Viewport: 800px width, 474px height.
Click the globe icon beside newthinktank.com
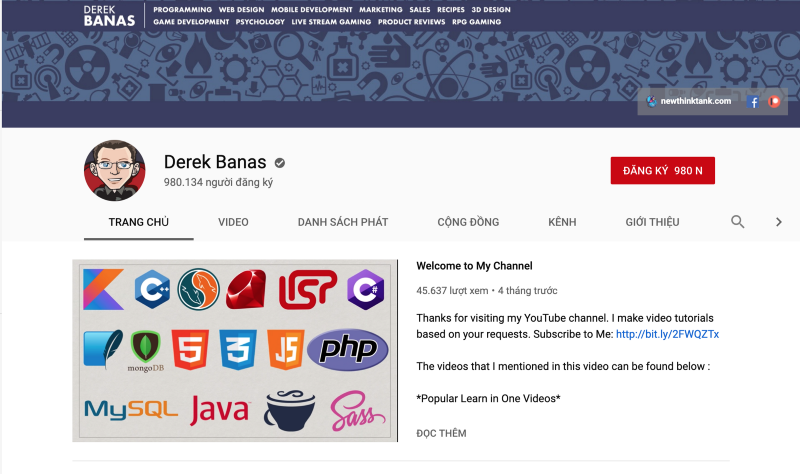tap(651, 101)
